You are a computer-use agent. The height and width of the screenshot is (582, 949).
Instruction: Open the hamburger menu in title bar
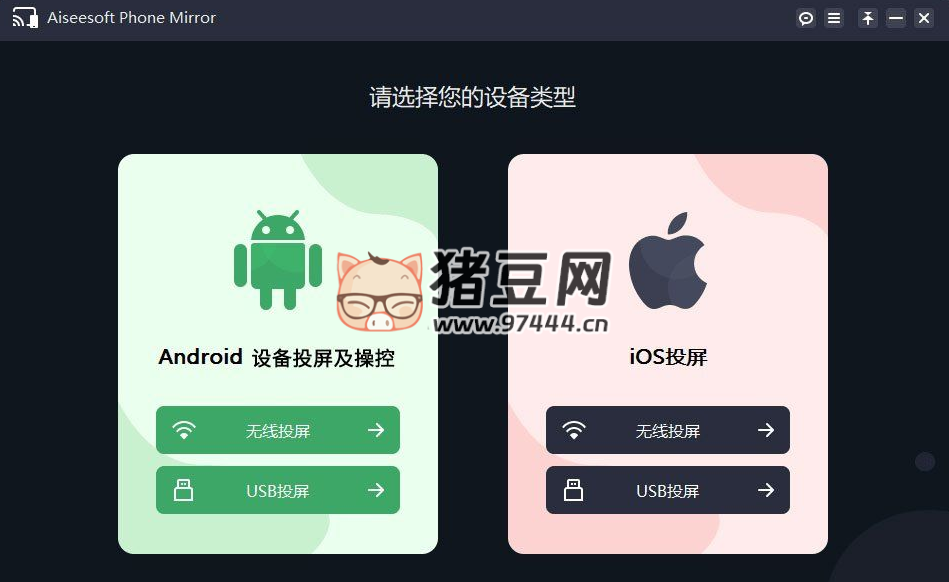coord(834,18)
